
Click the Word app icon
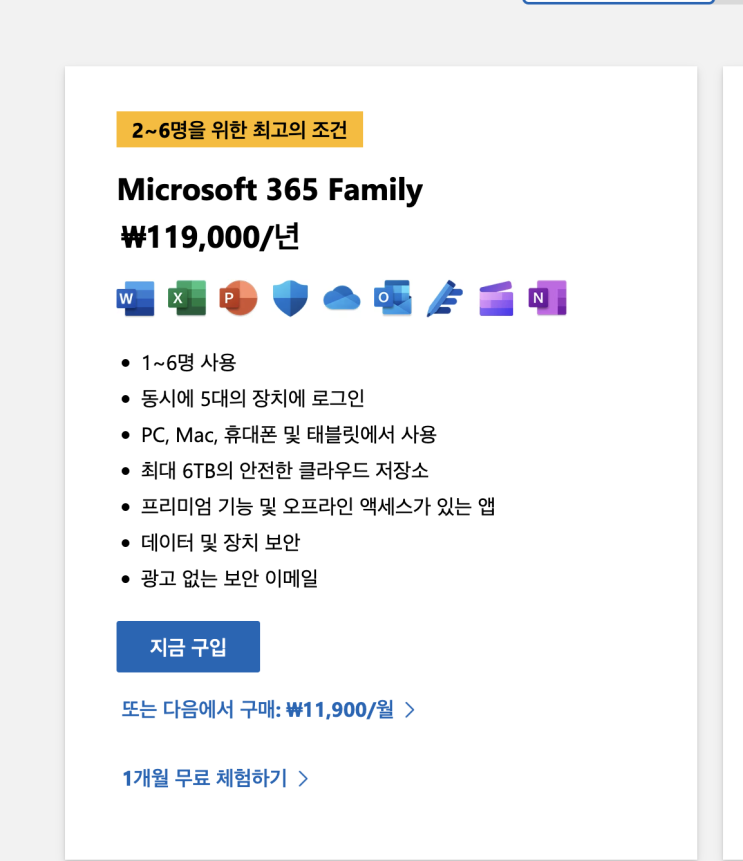point(136,298)
